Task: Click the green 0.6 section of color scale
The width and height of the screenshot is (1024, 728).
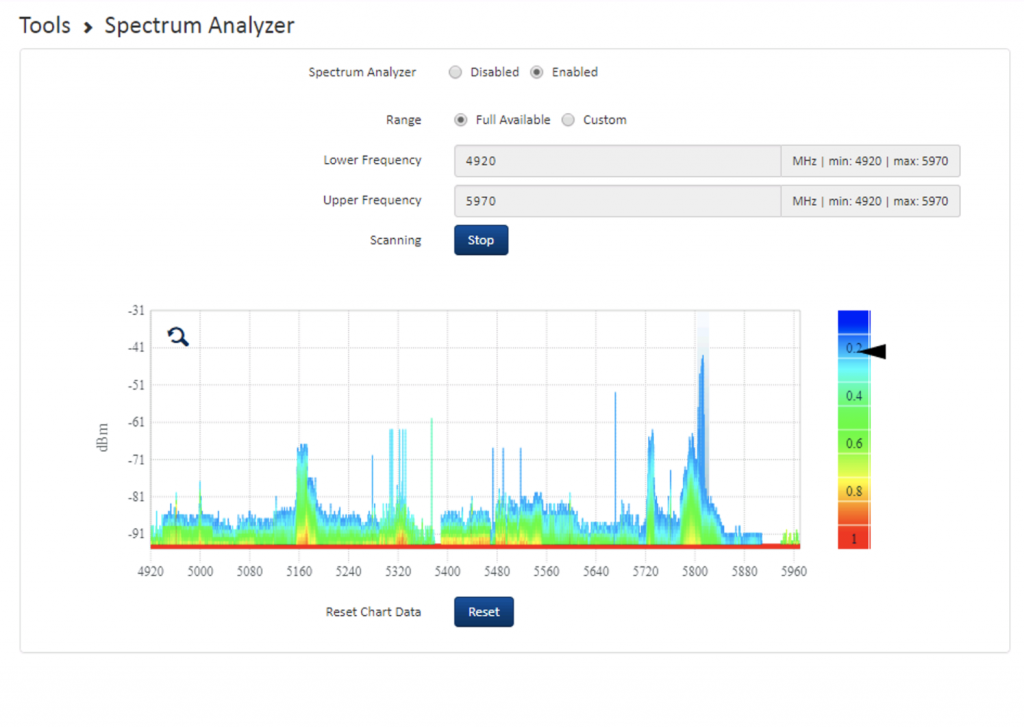Action: pyautogui.click(x=854, y=444)
